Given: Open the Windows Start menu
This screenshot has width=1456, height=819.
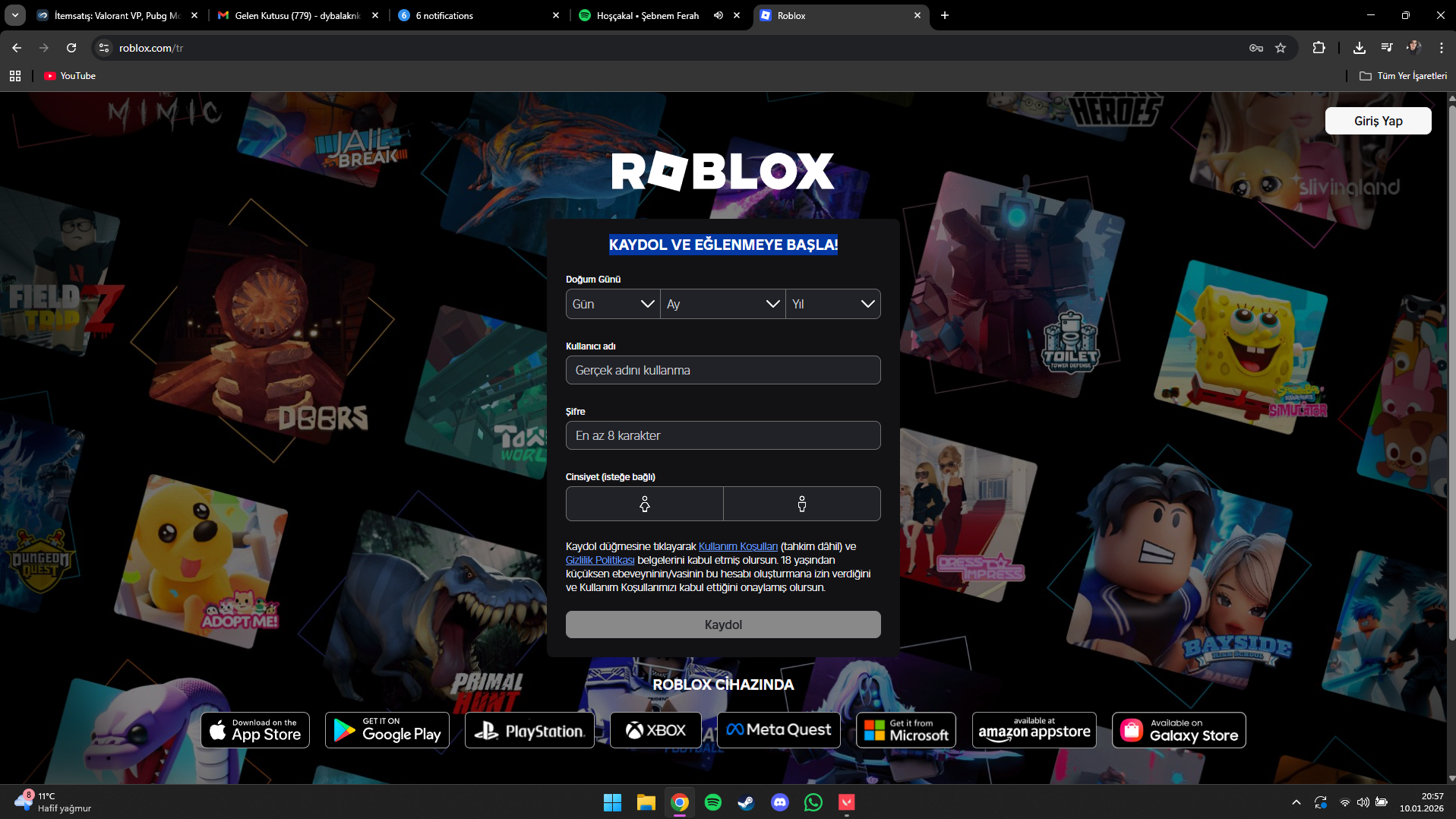Looking at the screenshot, I should pyautogui.click(x=612, y=802).
